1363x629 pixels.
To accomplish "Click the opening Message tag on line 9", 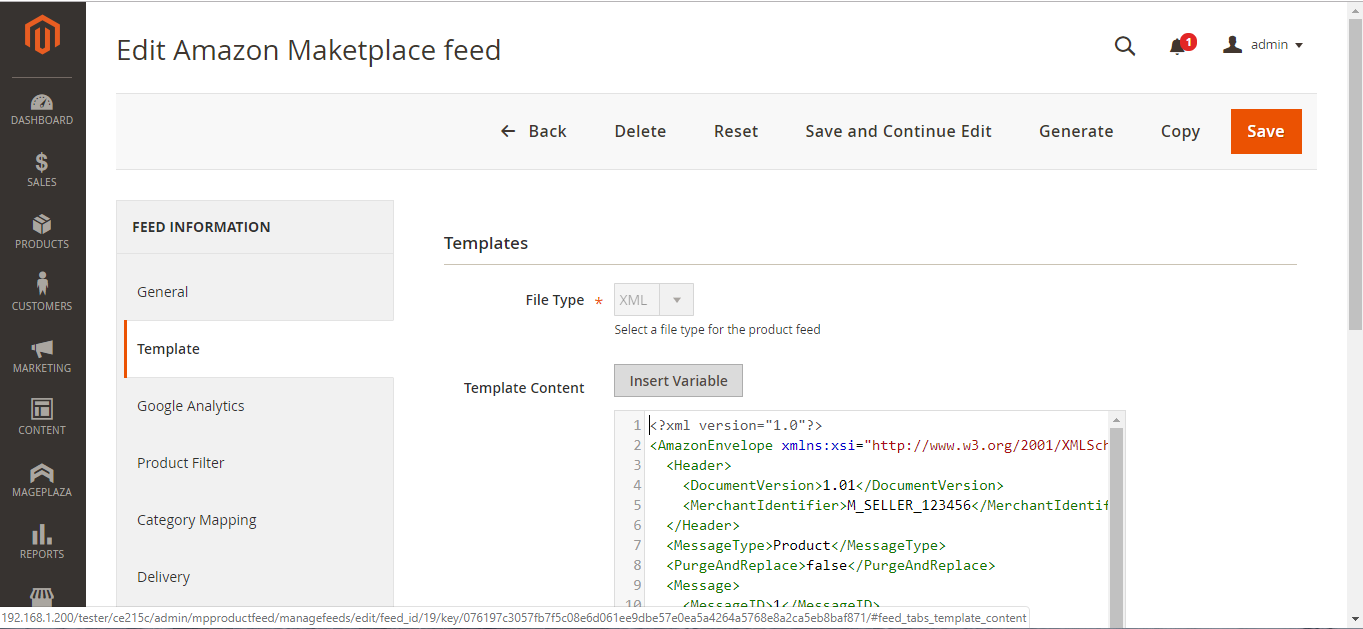I will (x=703, y=585).
